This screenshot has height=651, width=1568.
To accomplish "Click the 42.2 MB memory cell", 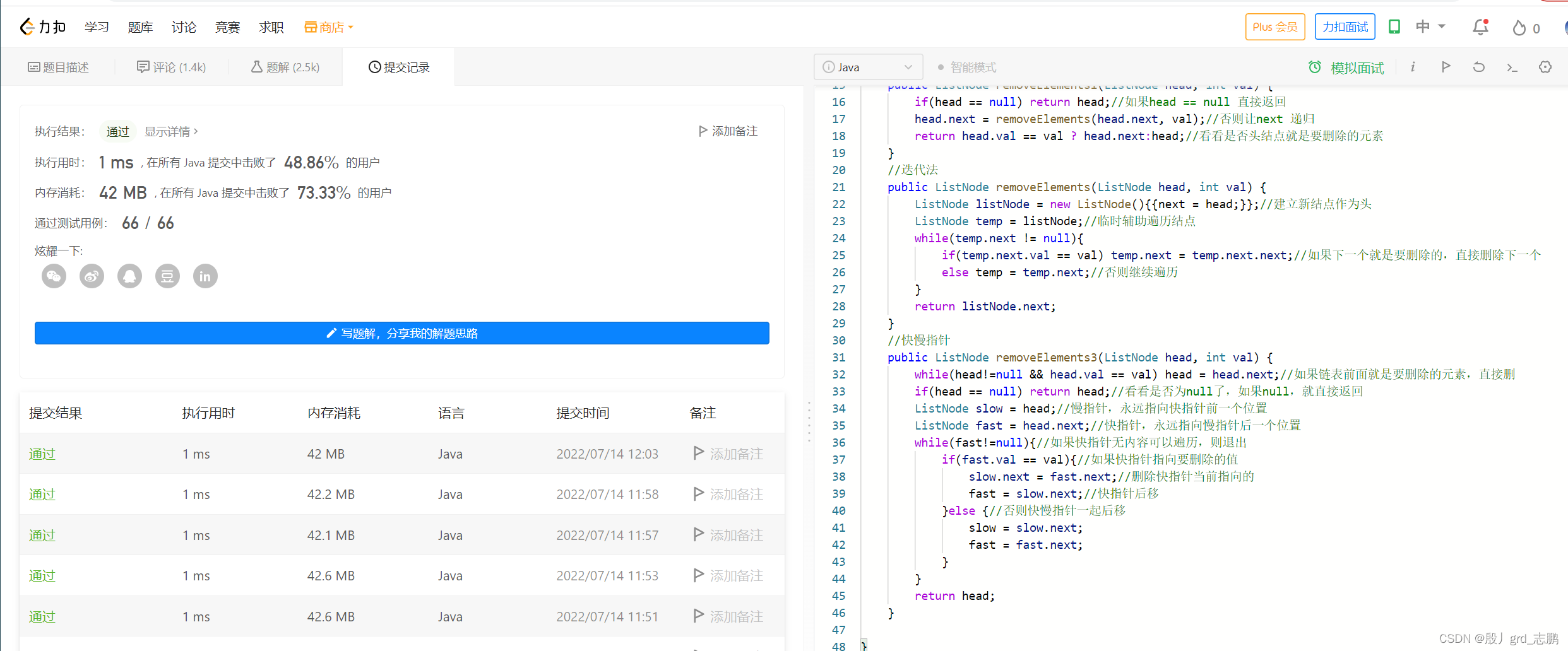I will pos(331,494).
